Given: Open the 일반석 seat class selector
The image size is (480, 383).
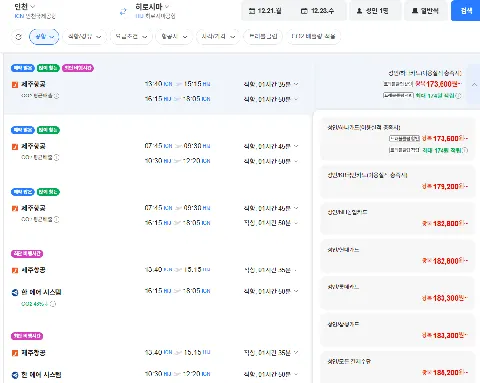Looking at the screenshot, I should (x=426, y=11).
